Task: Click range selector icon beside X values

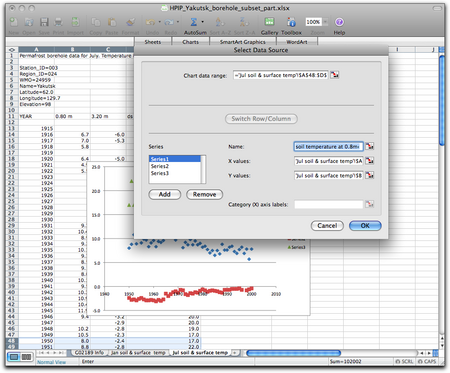Action: (x=369, y=161)
